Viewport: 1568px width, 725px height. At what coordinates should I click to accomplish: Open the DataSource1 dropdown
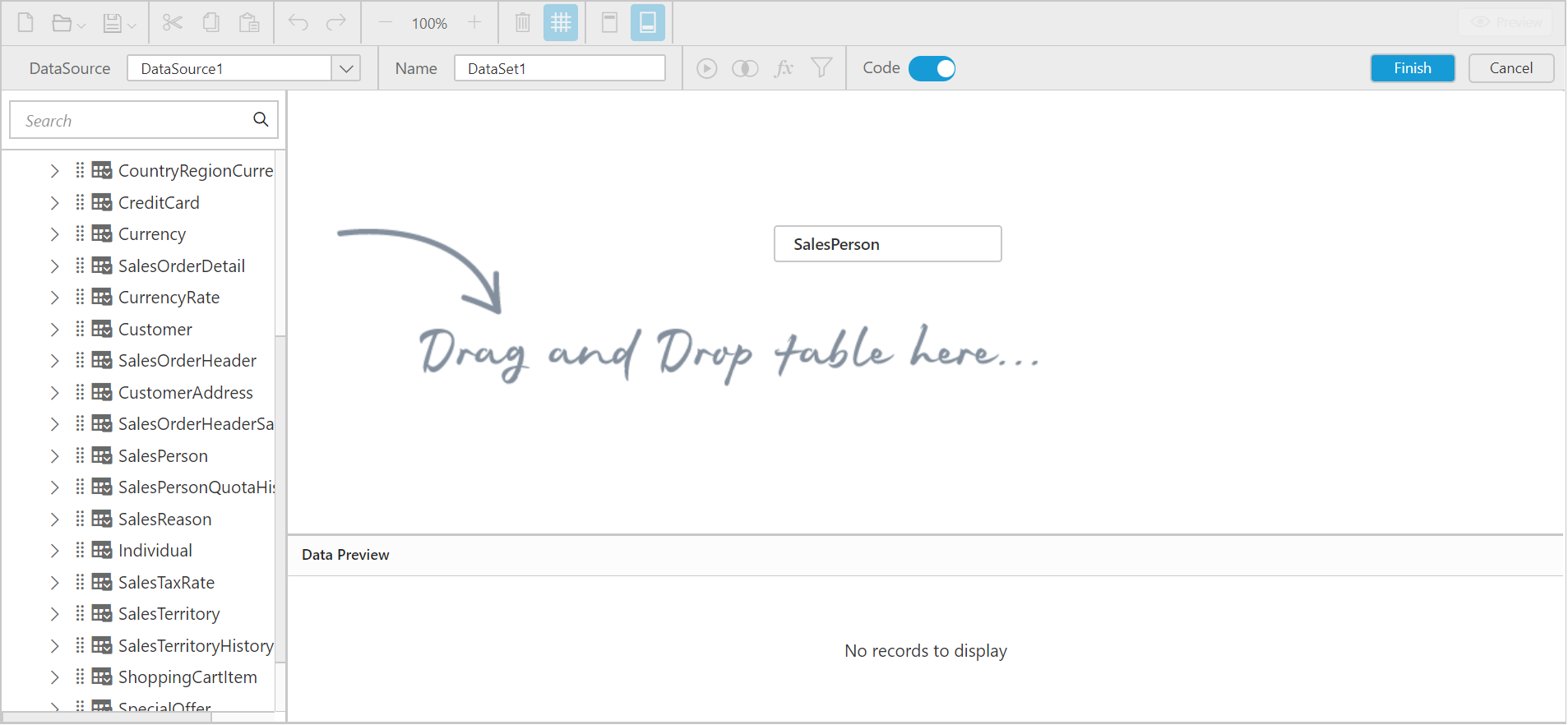click(x=346, y=68)
